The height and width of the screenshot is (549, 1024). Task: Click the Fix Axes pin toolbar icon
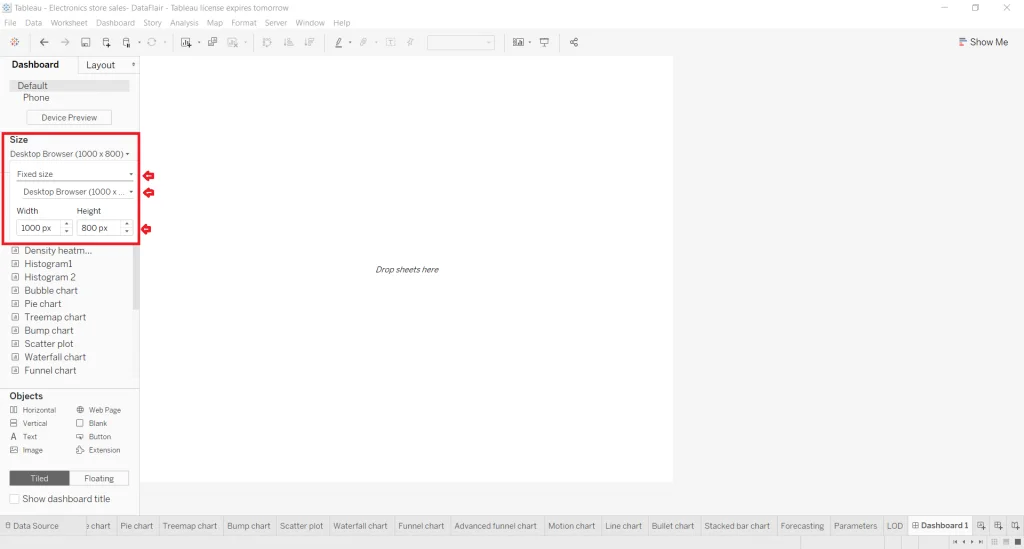pos(410,42)
